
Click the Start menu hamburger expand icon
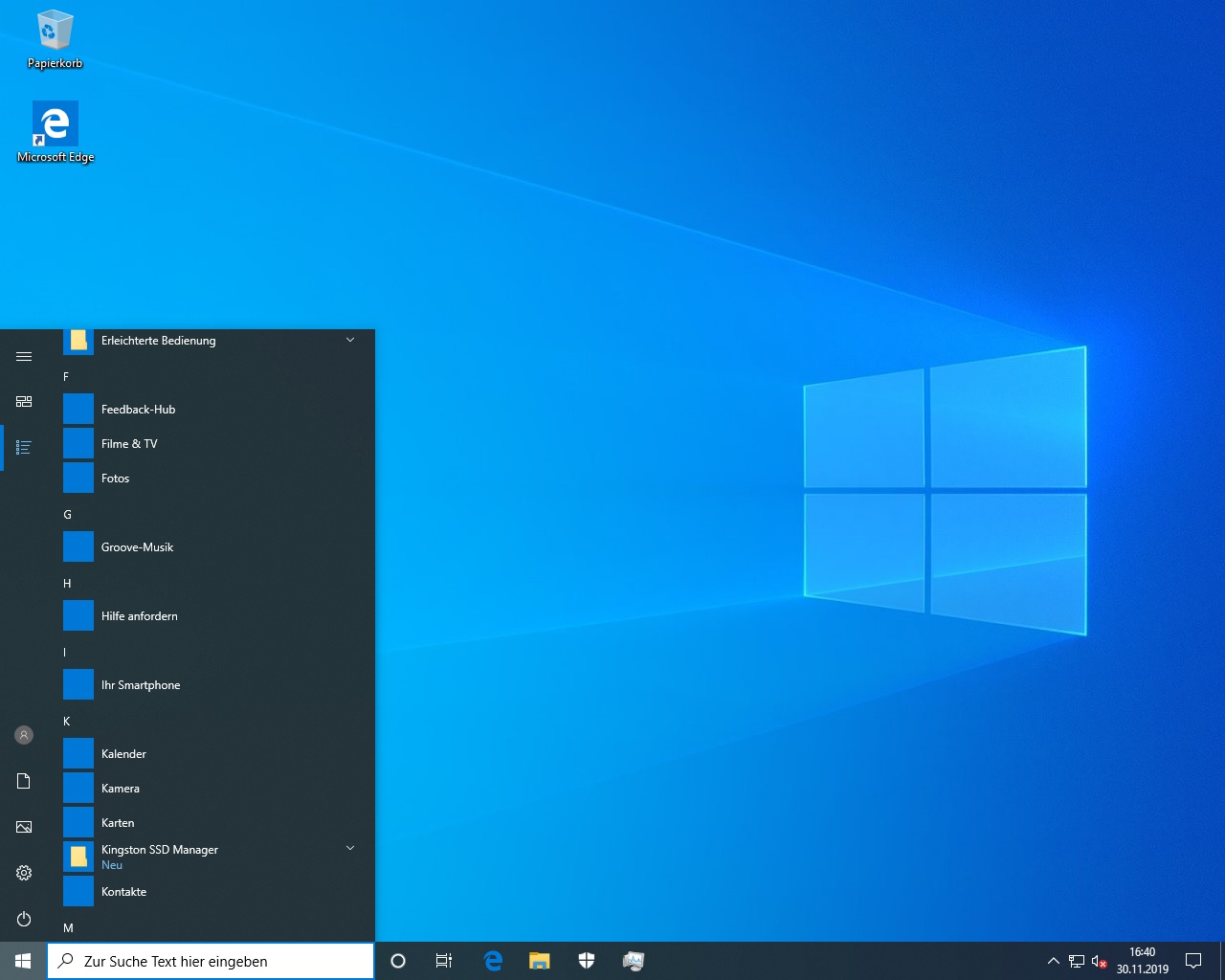click(24, 356)
